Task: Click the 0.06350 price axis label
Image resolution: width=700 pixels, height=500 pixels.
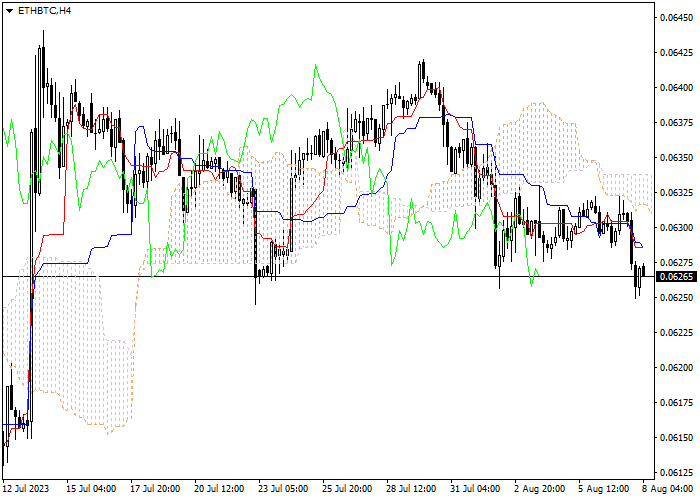Action: pyautogui.click(x=676, y=158)
